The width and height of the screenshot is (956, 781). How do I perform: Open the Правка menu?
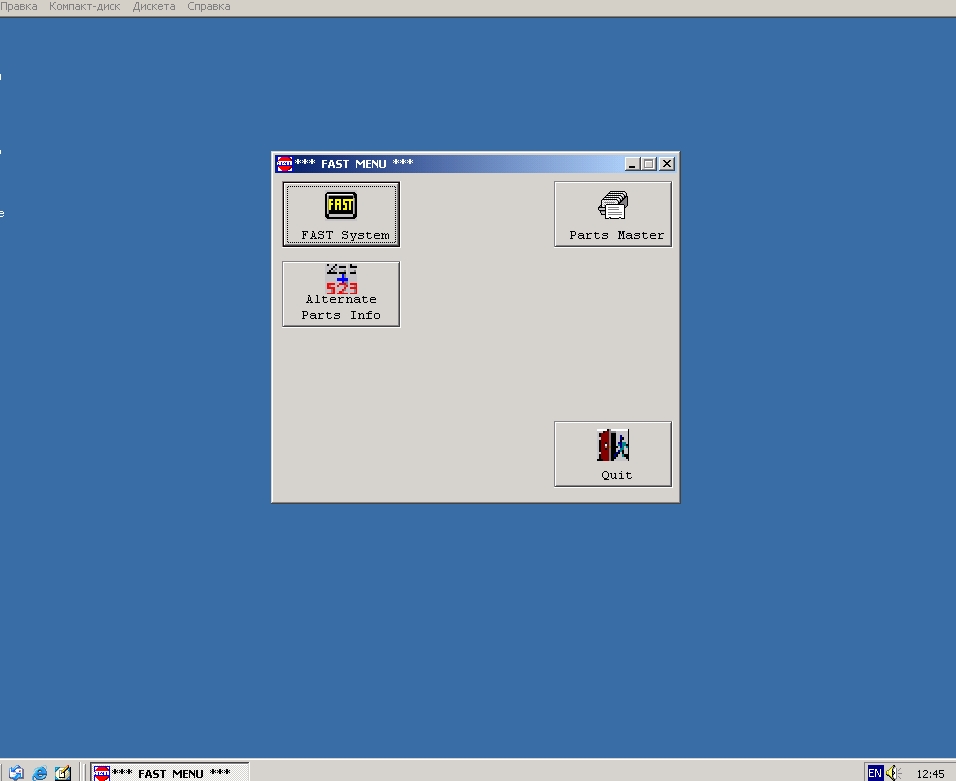pyautogui.click(x=18, y=6)
